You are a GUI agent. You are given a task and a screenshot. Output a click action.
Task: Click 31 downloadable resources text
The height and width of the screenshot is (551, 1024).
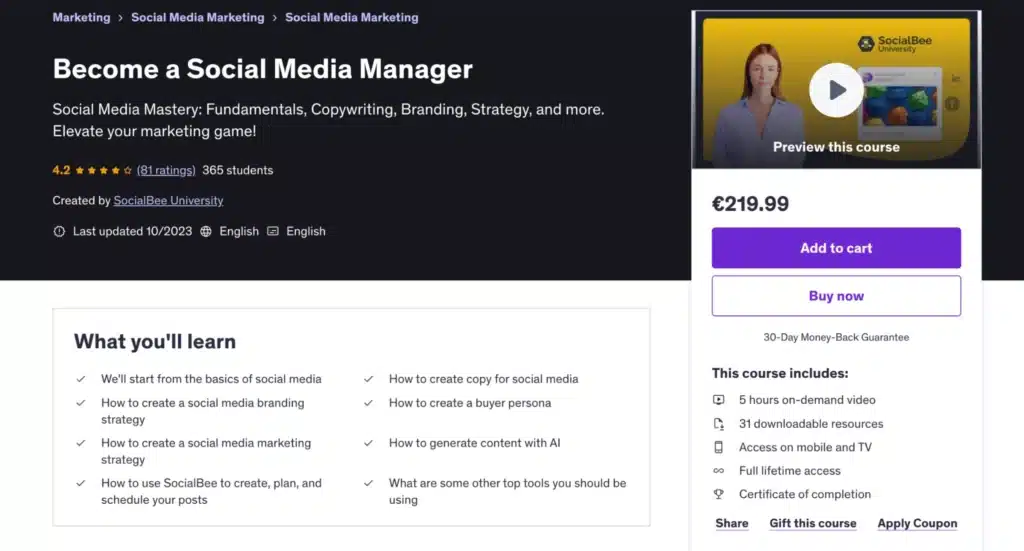tap(811, 424)
